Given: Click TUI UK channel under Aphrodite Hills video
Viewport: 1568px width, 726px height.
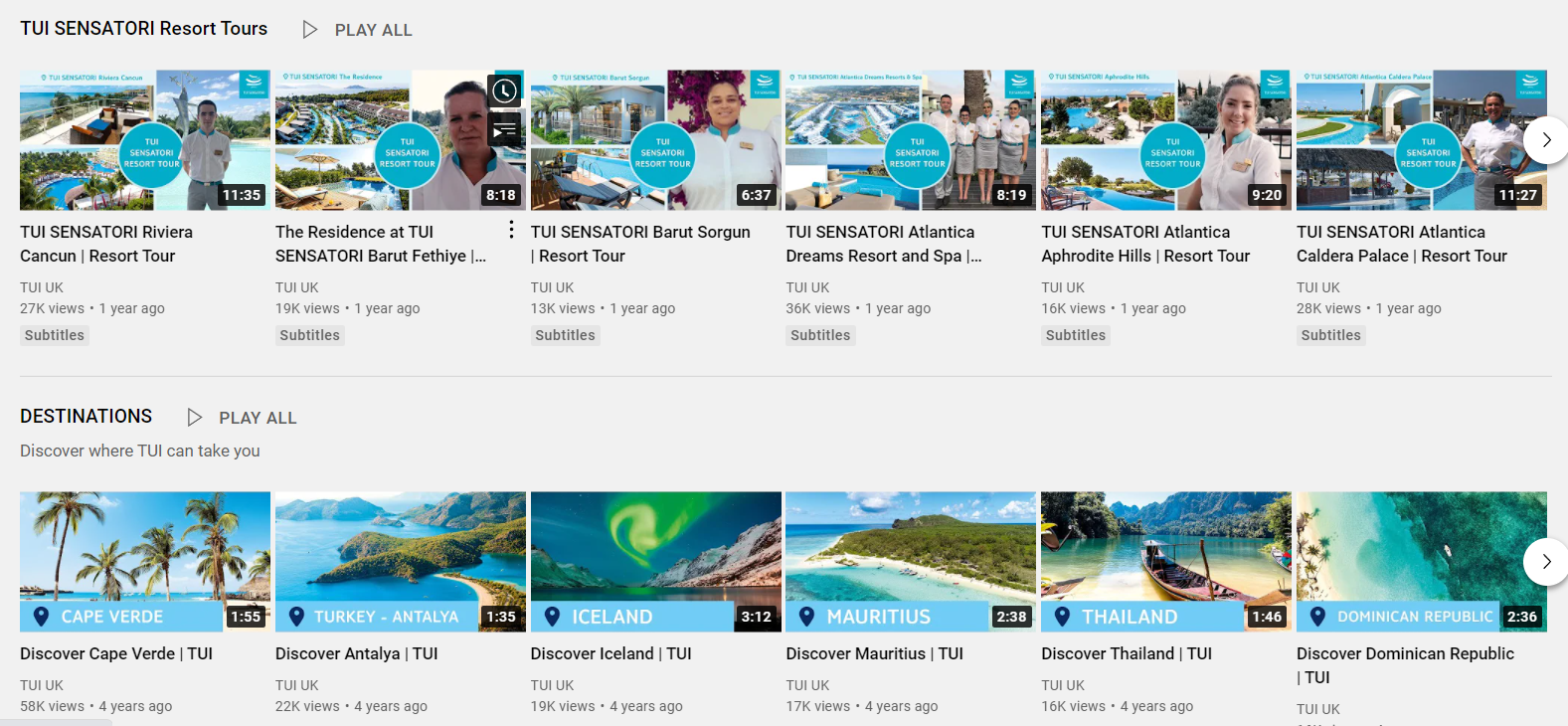Looking at the screenshot, I should tap(1063, 287).
